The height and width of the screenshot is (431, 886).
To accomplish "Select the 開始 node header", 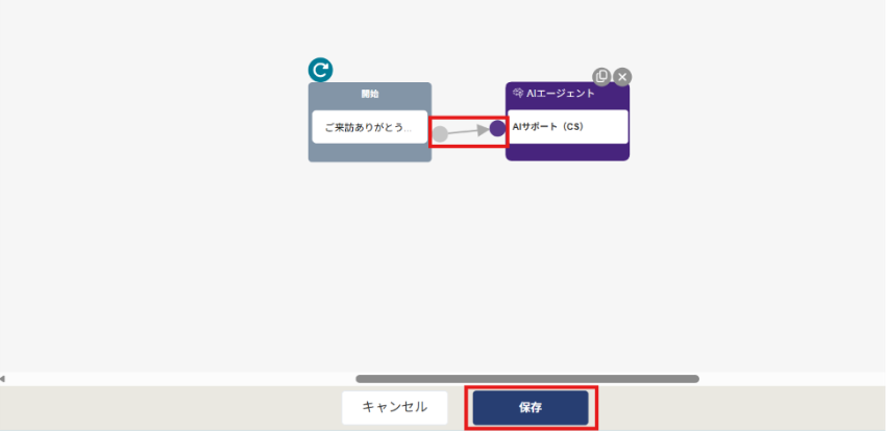I will pos(370,94).
